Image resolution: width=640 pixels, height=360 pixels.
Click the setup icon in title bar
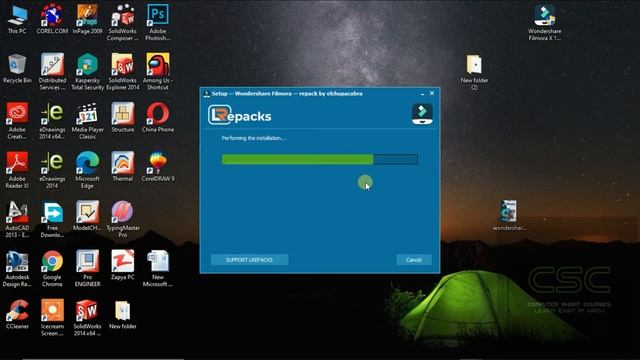207,94
